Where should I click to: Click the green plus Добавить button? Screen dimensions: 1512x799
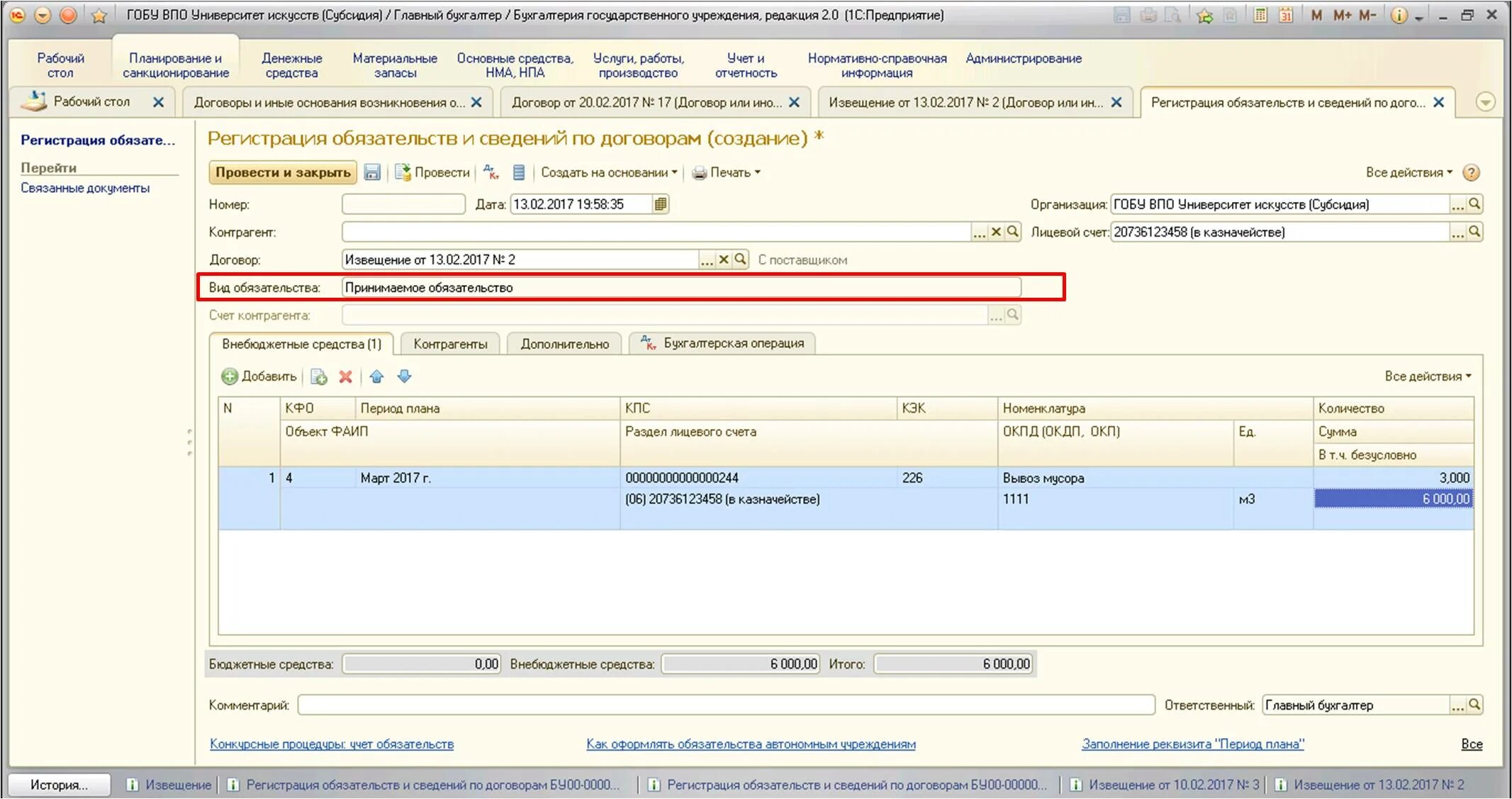tap(259, 376)
